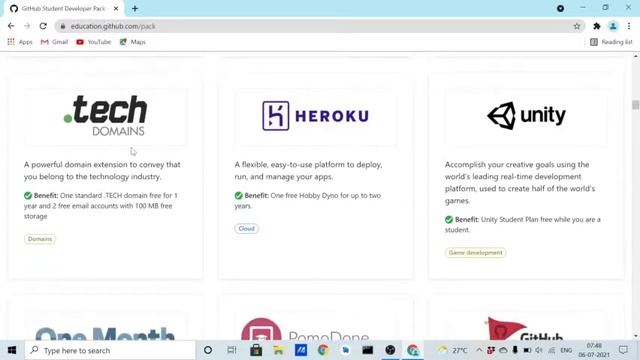Open a new browser tab
Image resolution: width=640 pixels, height=360 pixels.
135,8
